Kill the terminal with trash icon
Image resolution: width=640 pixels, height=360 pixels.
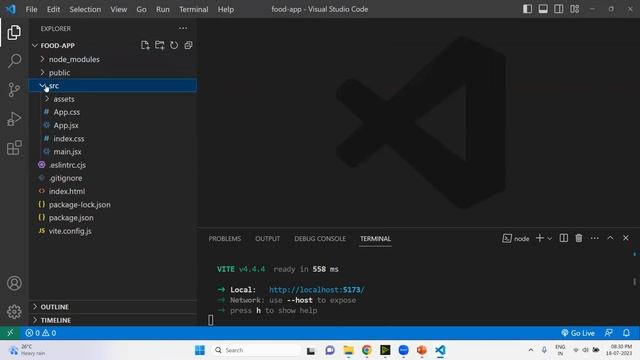[579, 238]
